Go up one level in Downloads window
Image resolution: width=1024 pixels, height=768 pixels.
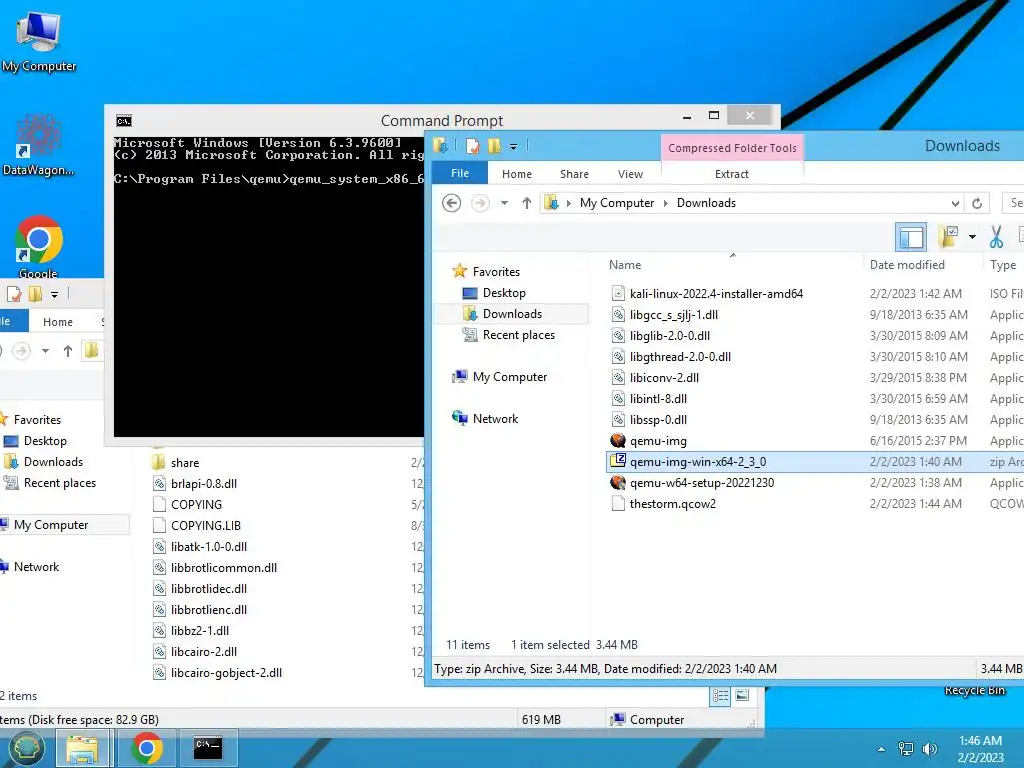tap(526, 203)
